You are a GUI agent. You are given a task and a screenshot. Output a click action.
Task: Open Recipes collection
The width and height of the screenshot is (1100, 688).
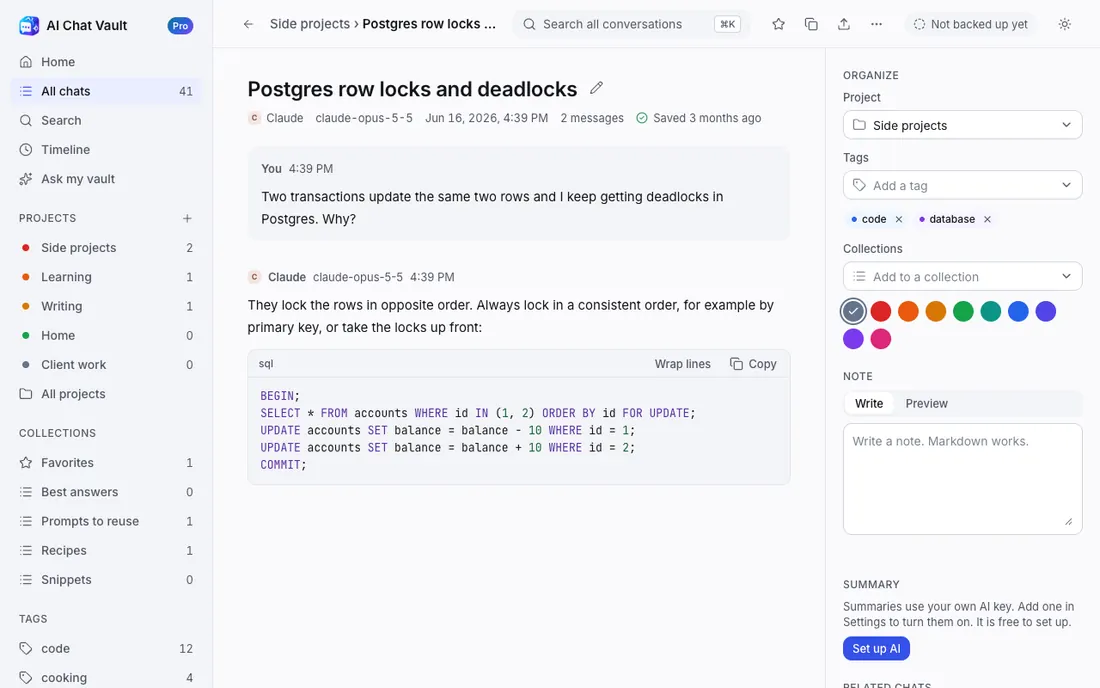pyautogui.click(x=106, y=551)
